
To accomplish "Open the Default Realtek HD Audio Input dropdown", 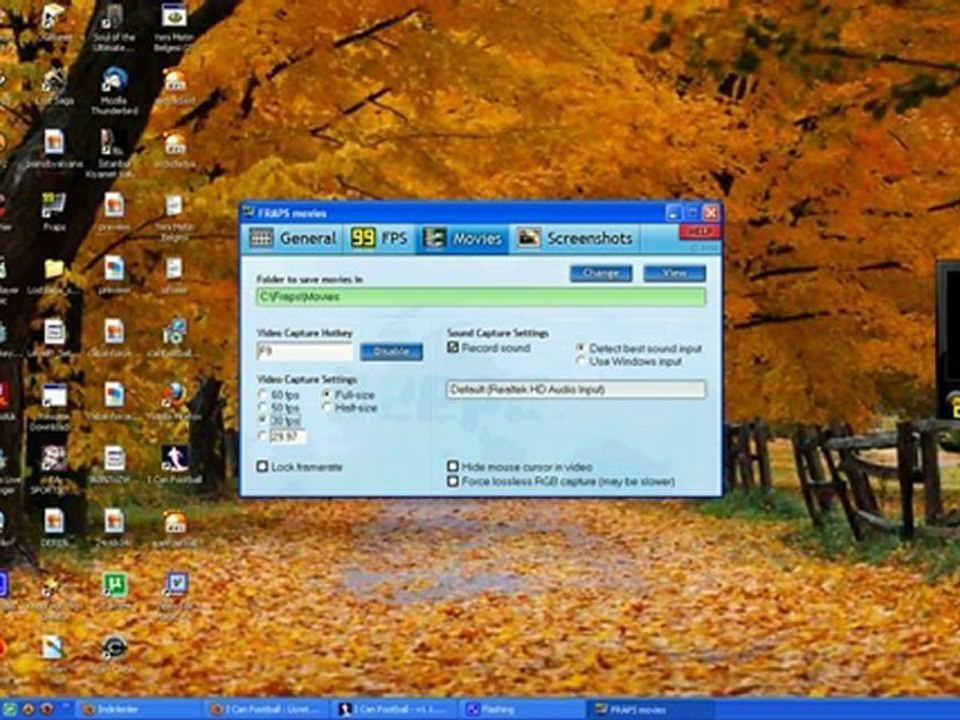I will pyautogui.click(x=576, y=389).
